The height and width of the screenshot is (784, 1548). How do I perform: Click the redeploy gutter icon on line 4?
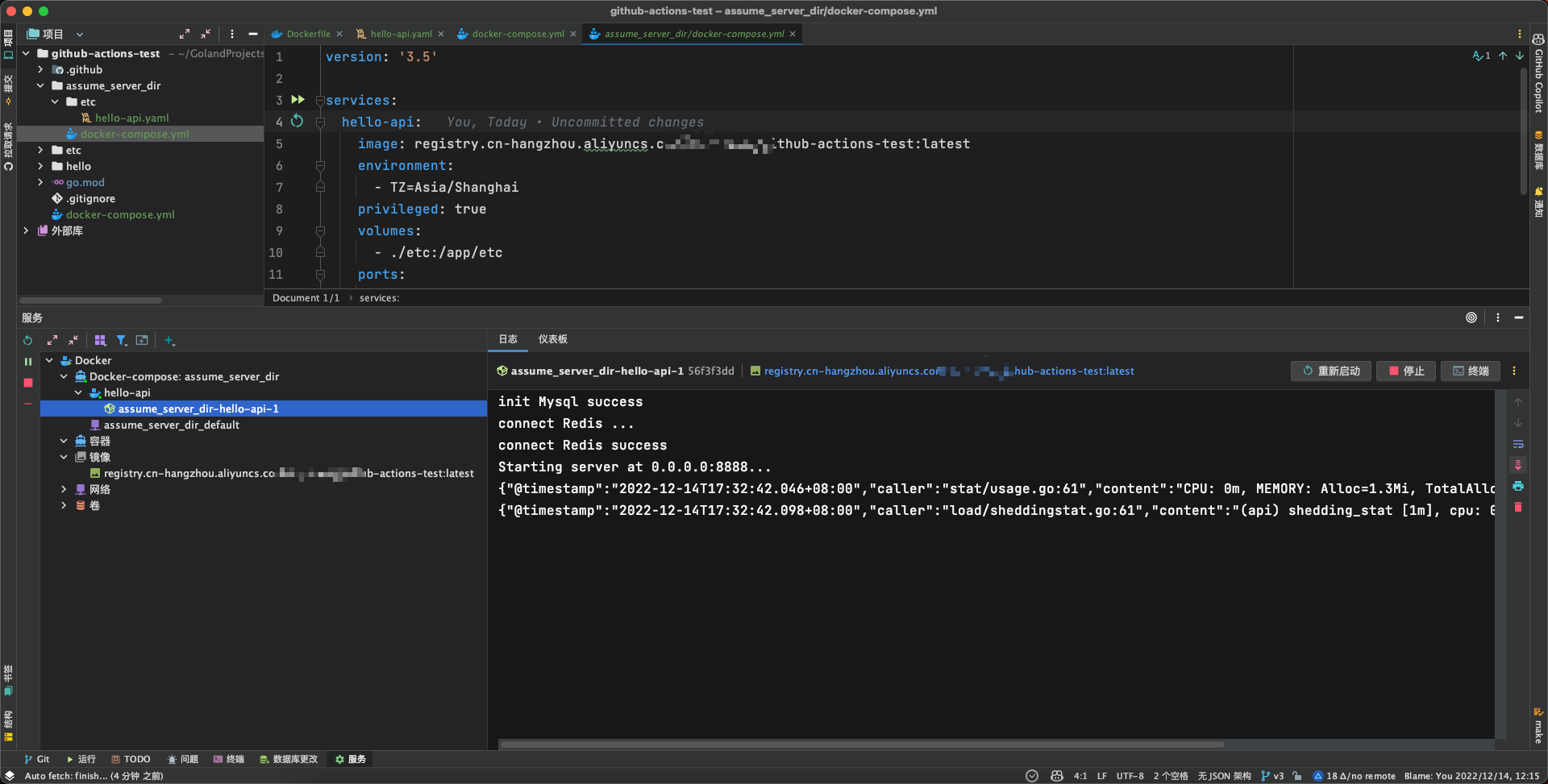click(297, 121)
